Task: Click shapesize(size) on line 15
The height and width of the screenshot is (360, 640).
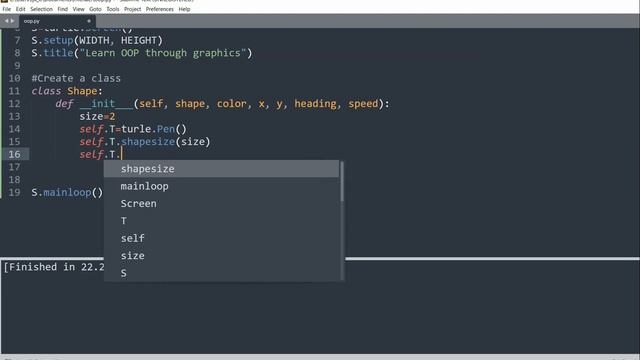Action: tap(165, 142)
